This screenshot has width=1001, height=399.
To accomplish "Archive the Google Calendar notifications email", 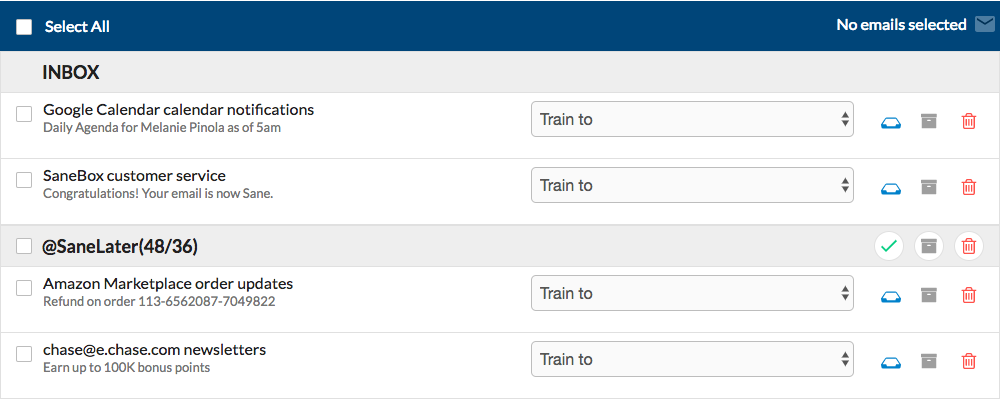I will (x=929, y=121).
